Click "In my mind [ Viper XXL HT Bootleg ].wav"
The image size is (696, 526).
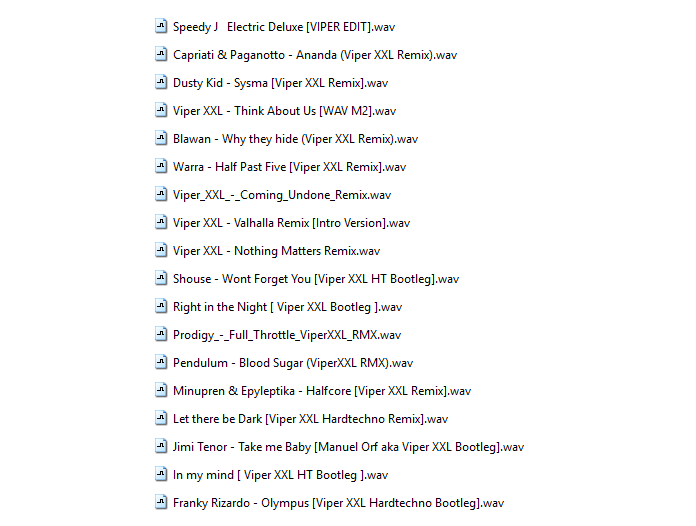click(281, 475)
